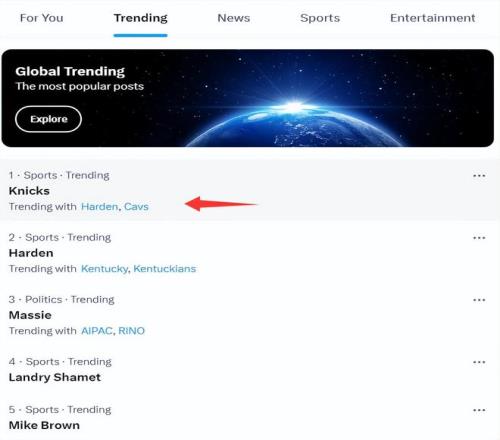Open more options for Massie trend
Image resolution: width=500 pixels, height=440 pixels.
(479, 300)
